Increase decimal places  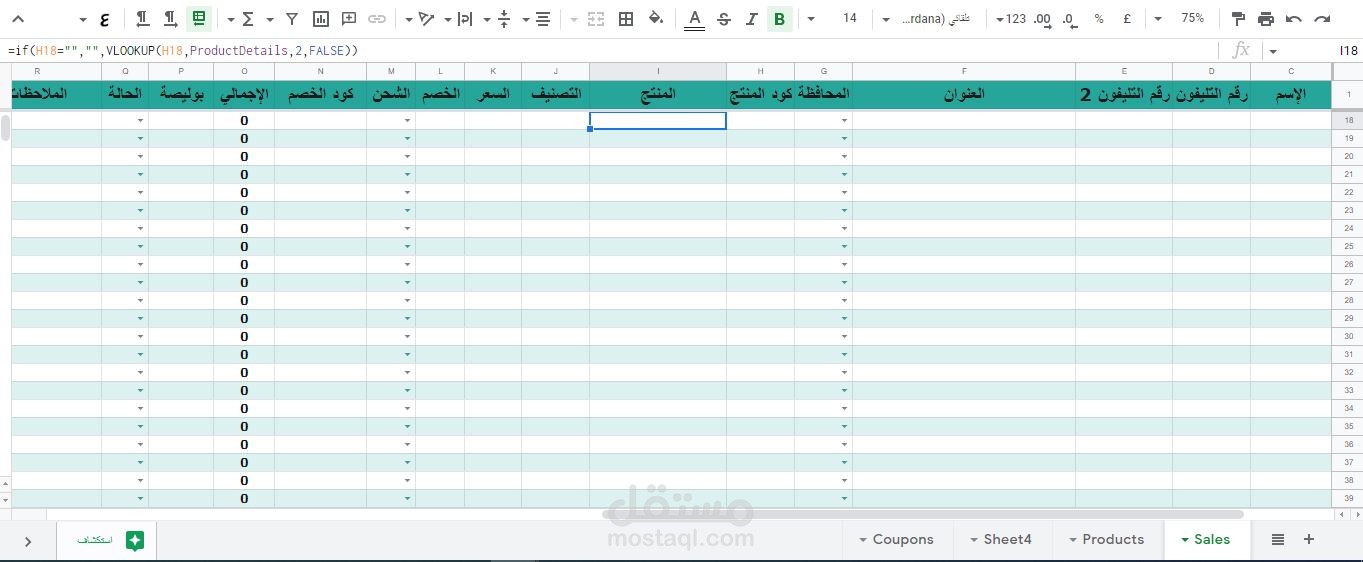pyautogui.click(x=1042, y=19)
